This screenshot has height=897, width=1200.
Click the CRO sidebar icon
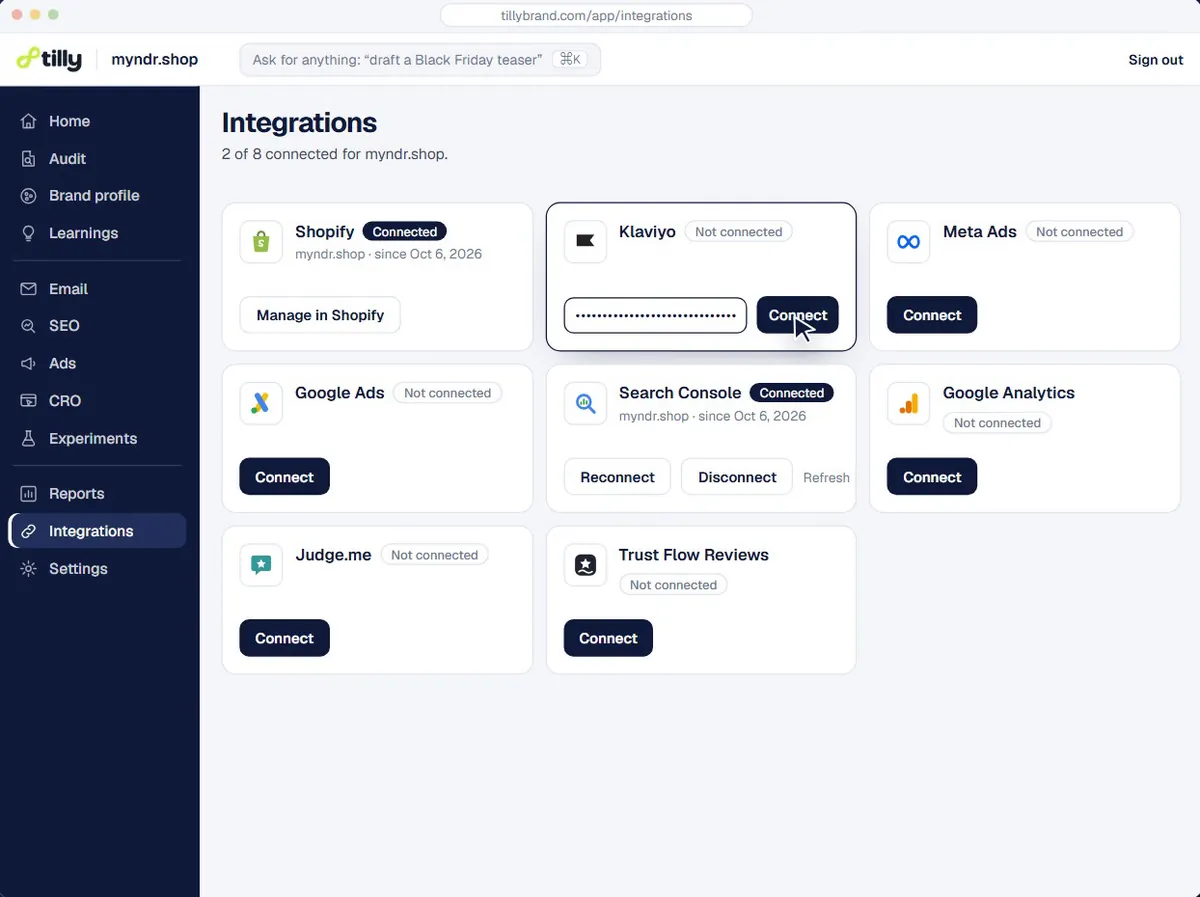pos(29,401)
